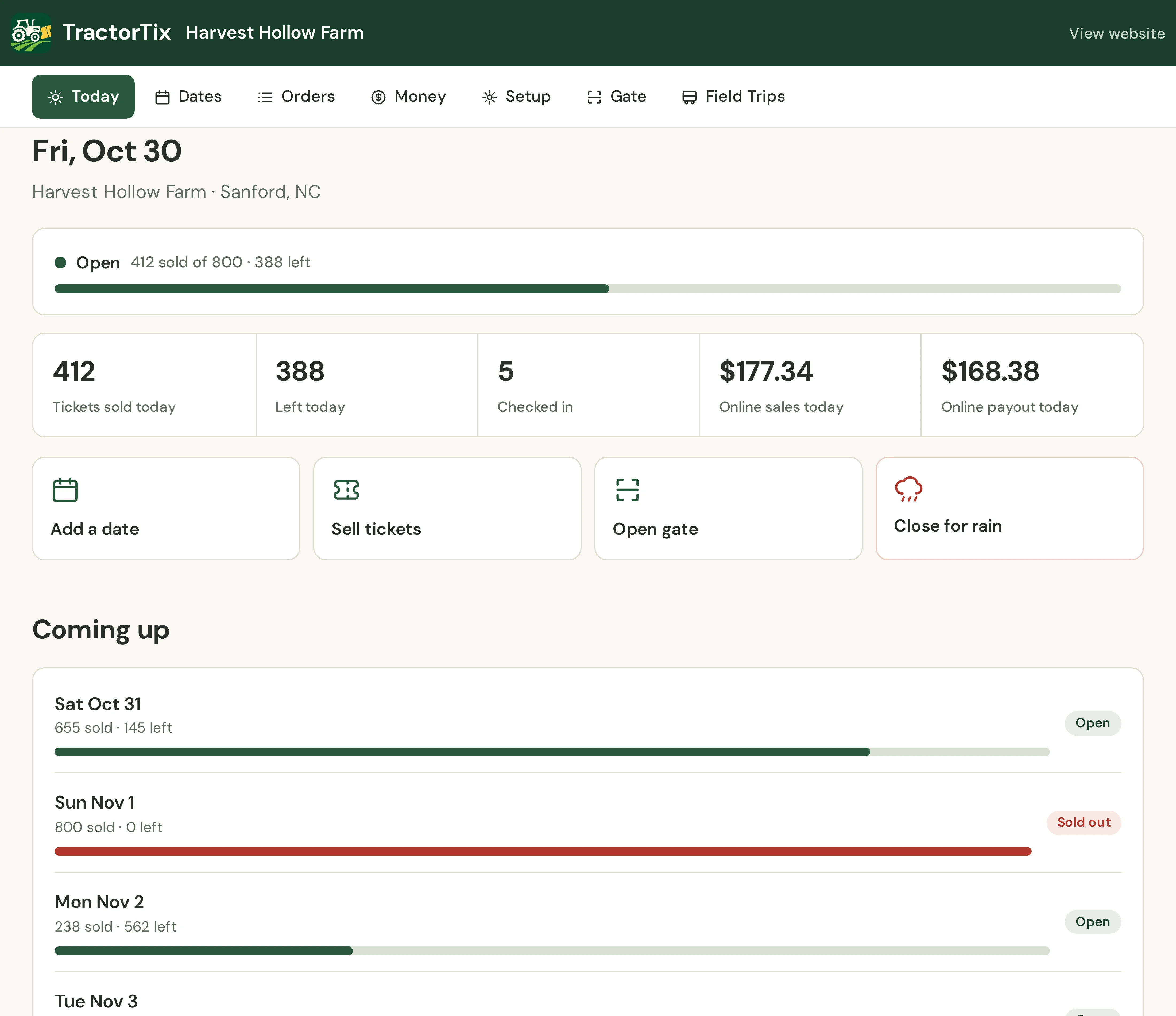Viewport: 1176px width, 1016px height.
Task: Click the dollar coin icon beside Money
Action: coord(378,97)
